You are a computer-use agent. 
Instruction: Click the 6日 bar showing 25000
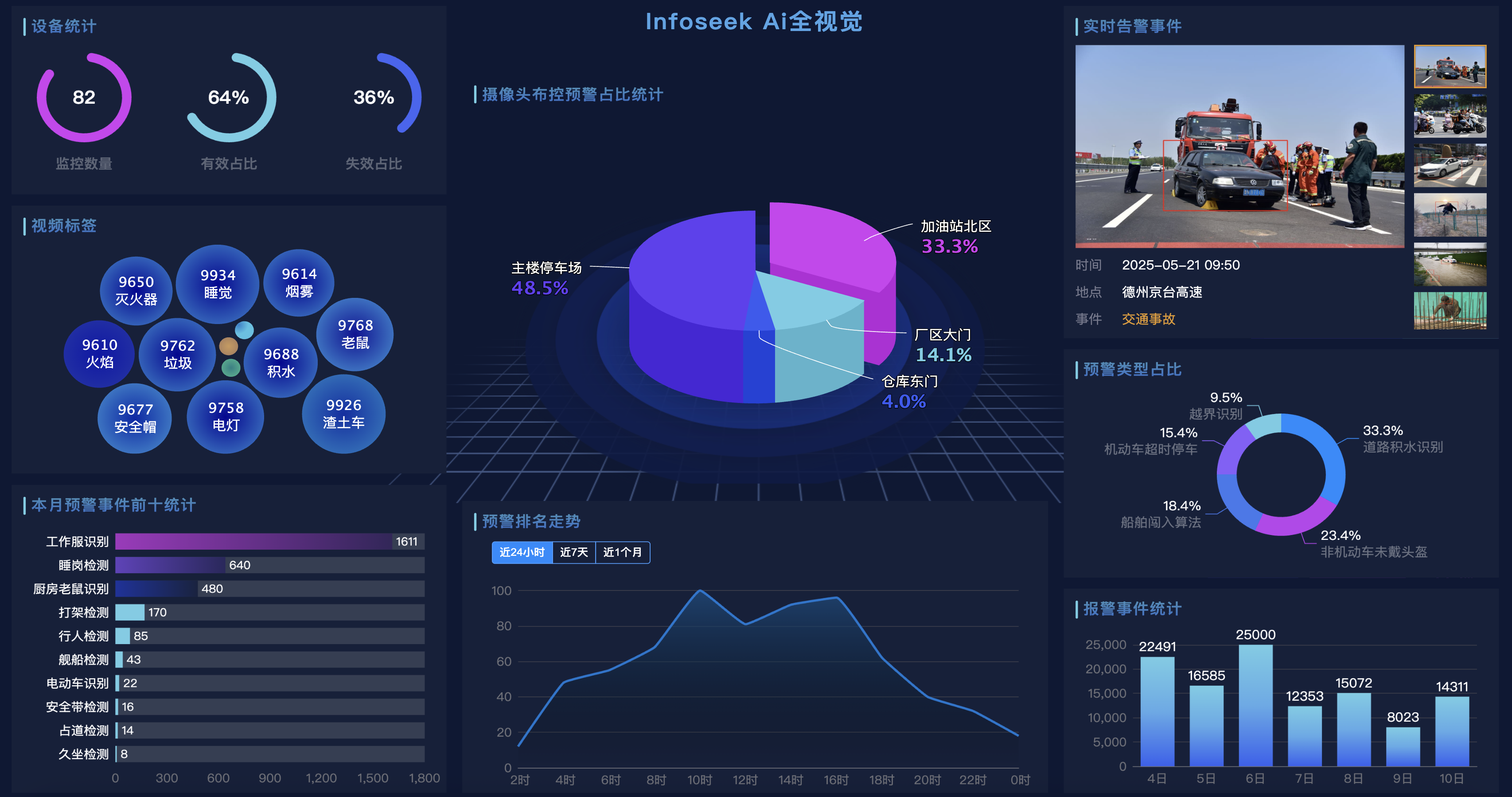point(1255,705)
